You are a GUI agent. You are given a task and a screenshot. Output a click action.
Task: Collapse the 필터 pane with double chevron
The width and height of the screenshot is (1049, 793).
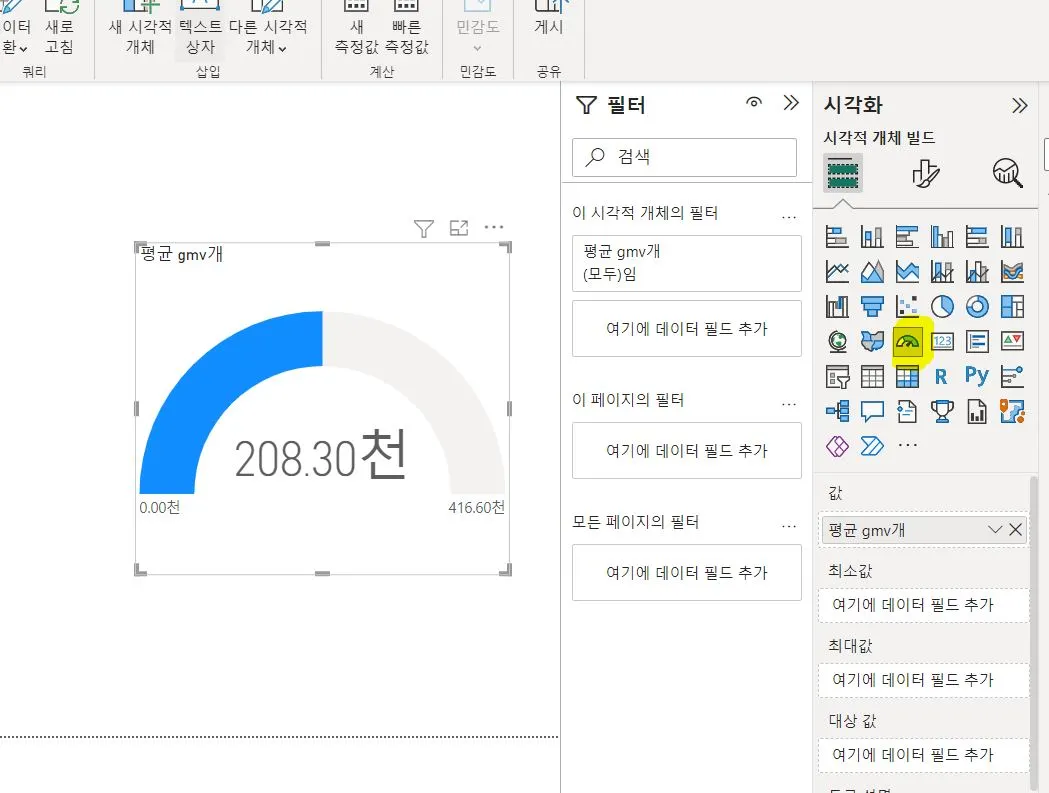pyautogui.click(x=791, y=103)
